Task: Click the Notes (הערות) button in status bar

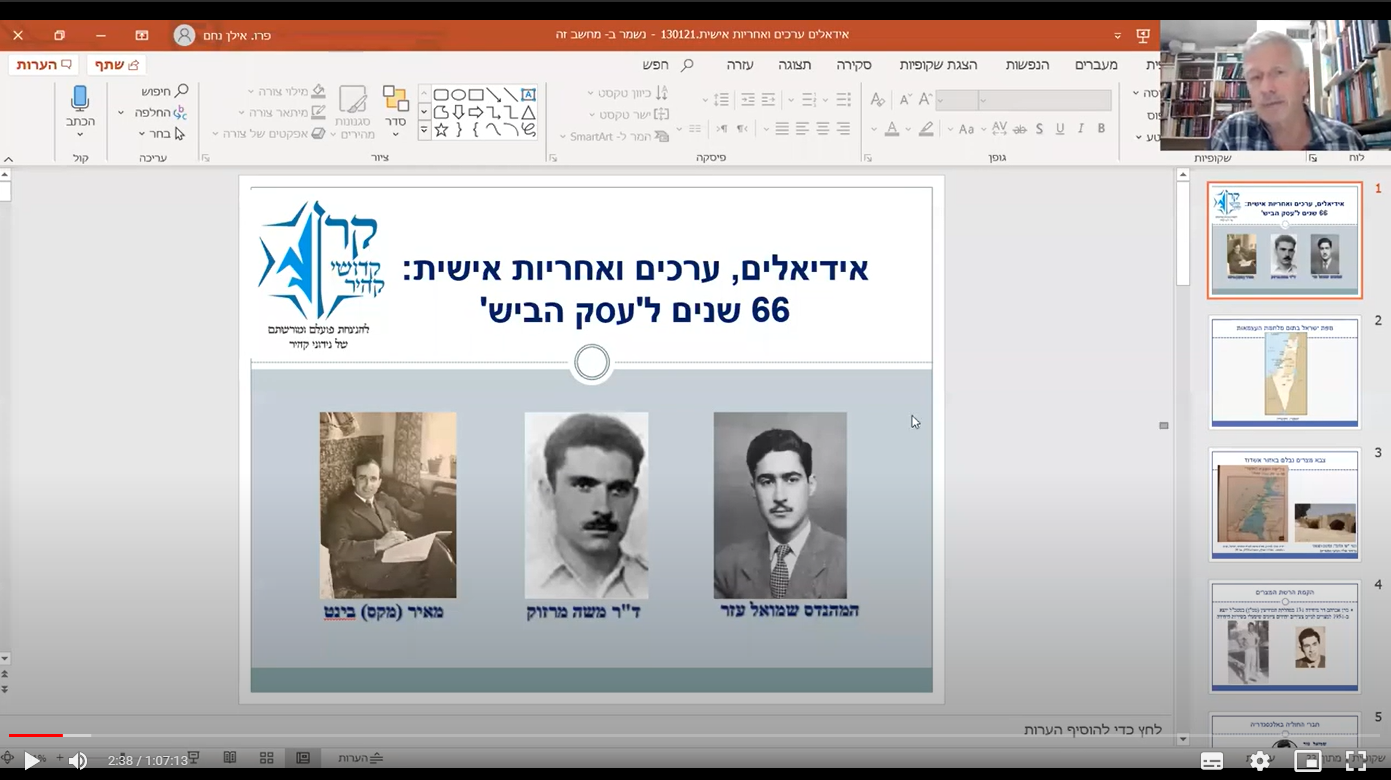Action: point(360,758)
